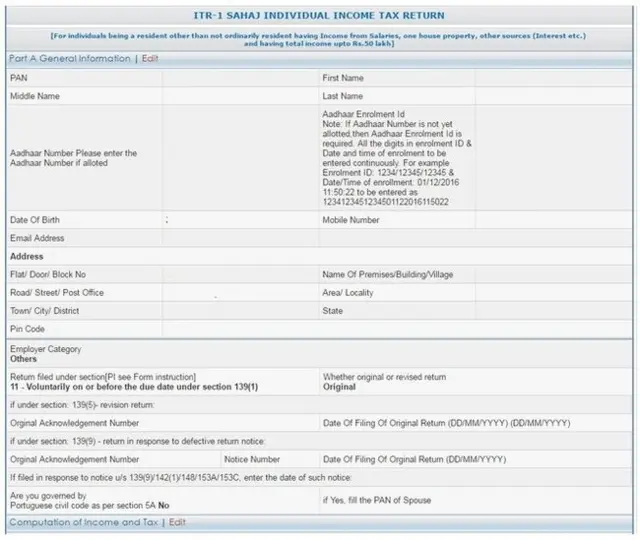Click the Area/ Locality label
The height and width of the screenshot is (540, 640).
pos(348,293)
